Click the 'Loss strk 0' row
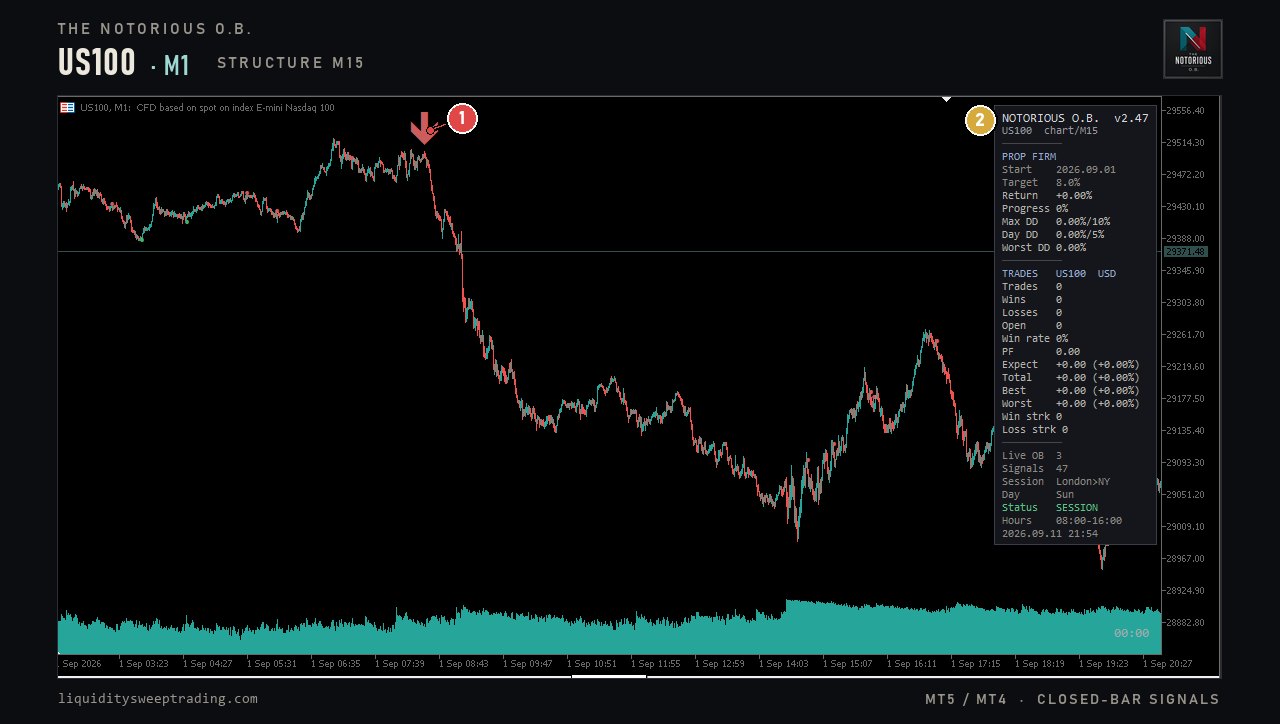 [1035, 430]
